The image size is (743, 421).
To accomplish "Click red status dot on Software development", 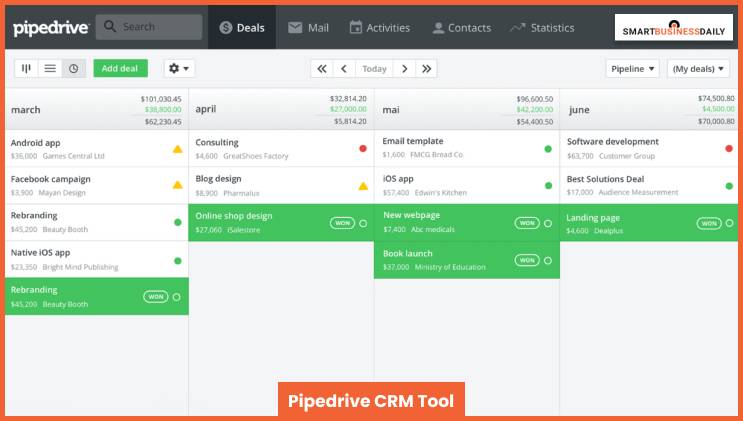I will pos(729,148).
